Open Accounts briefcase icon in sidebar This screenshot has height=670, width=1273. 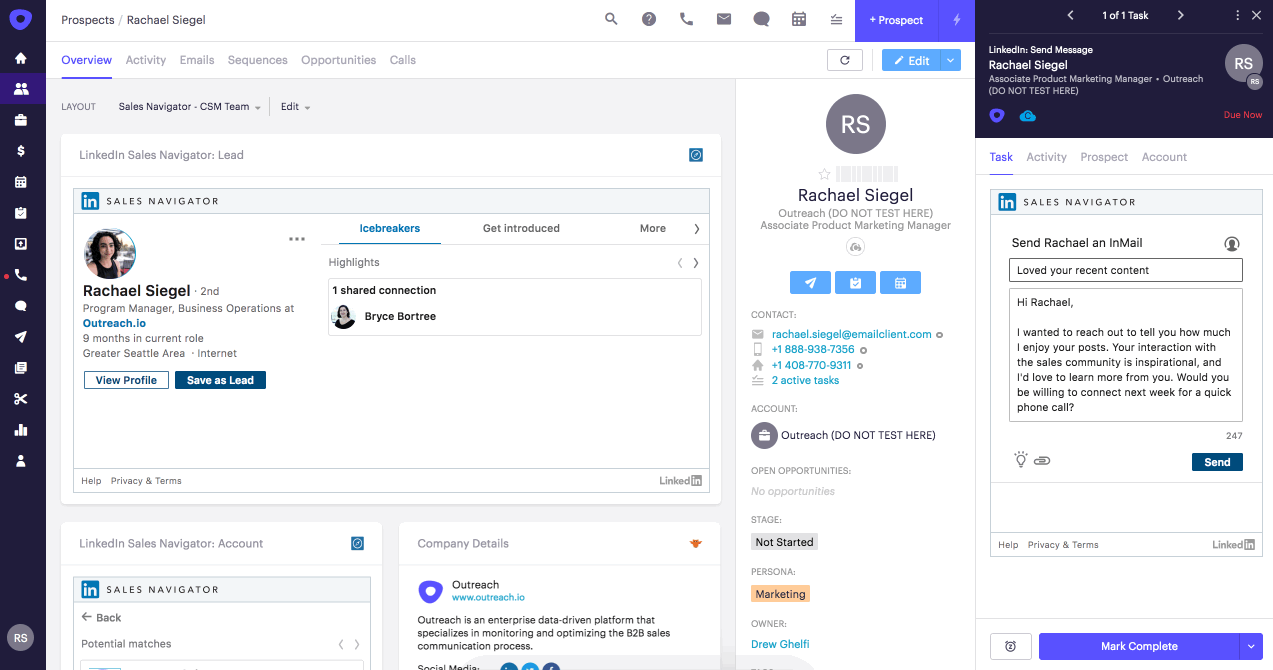21,120
